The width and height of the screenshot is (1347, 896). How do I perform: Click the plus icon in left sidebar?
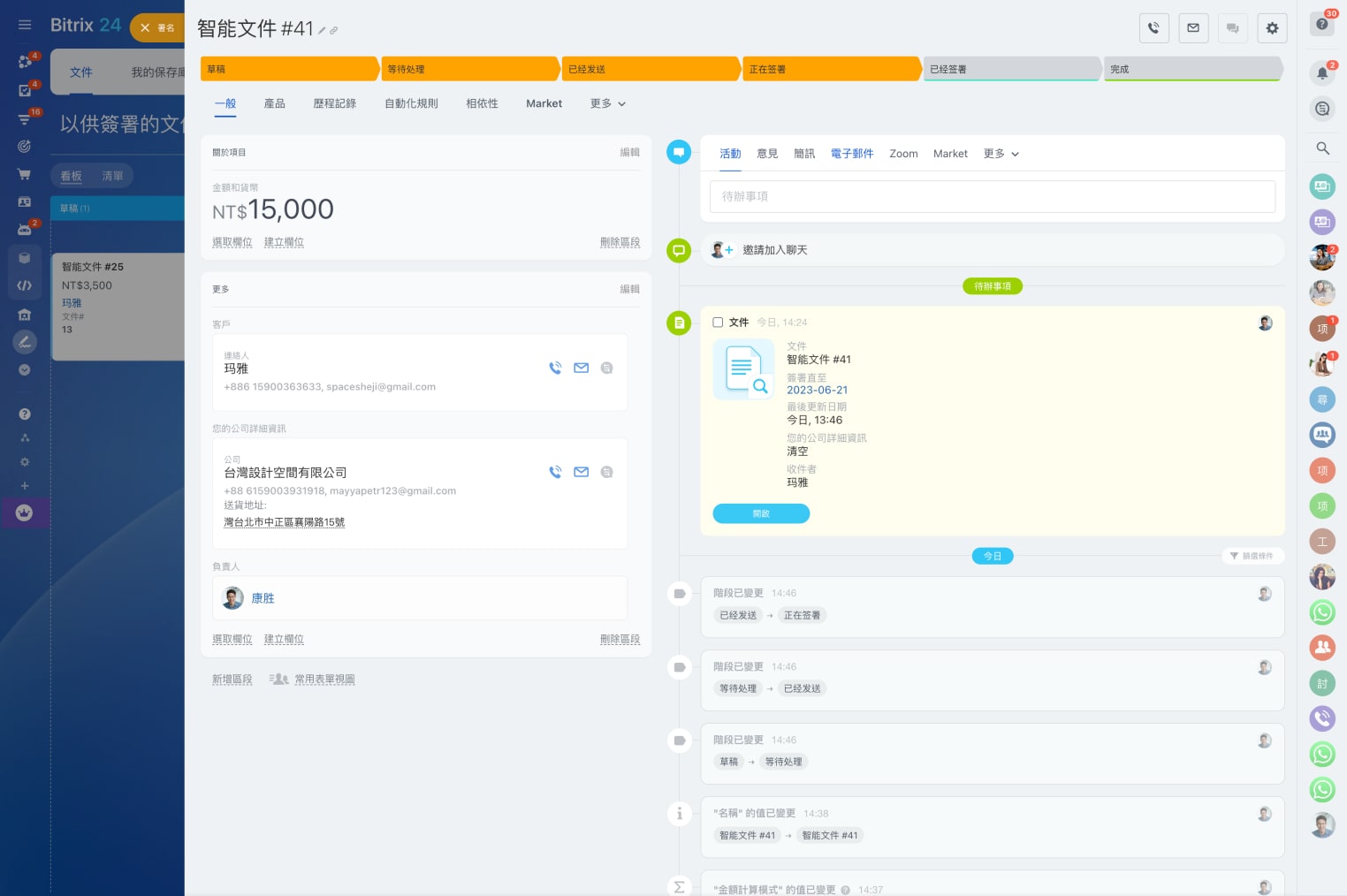(25, 486)
